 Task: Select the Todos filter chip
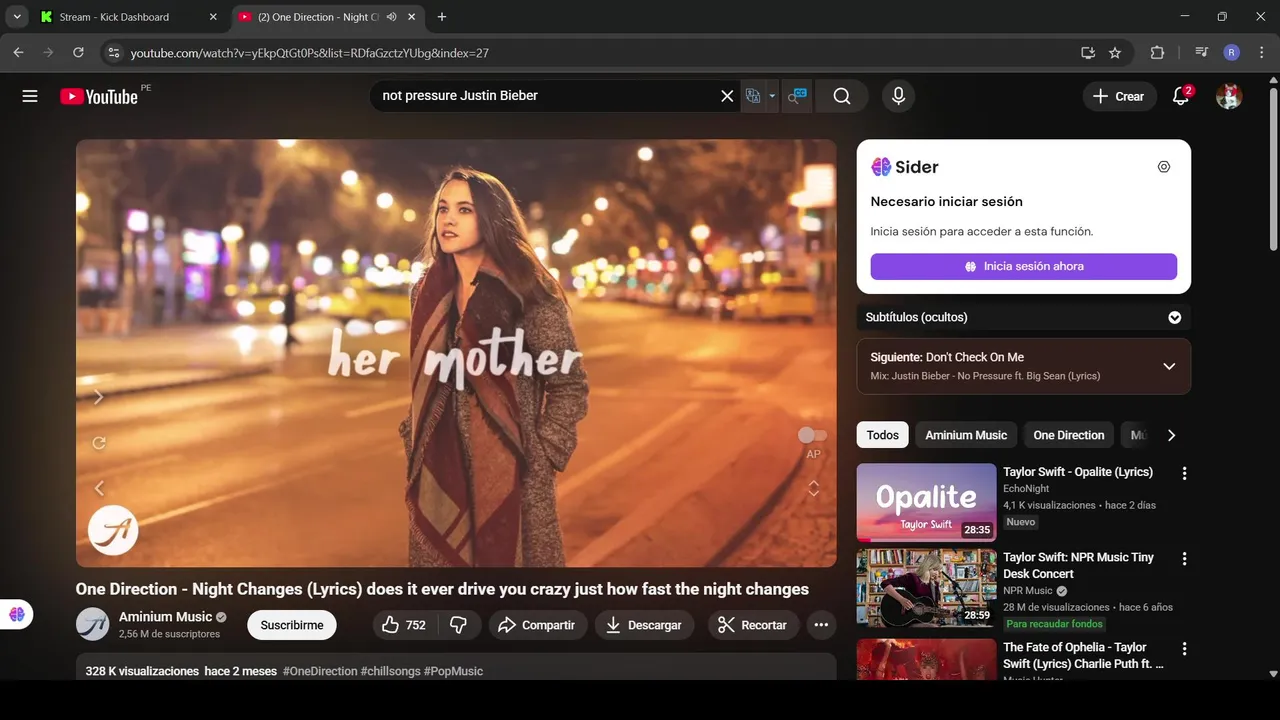tap(882, 435)
